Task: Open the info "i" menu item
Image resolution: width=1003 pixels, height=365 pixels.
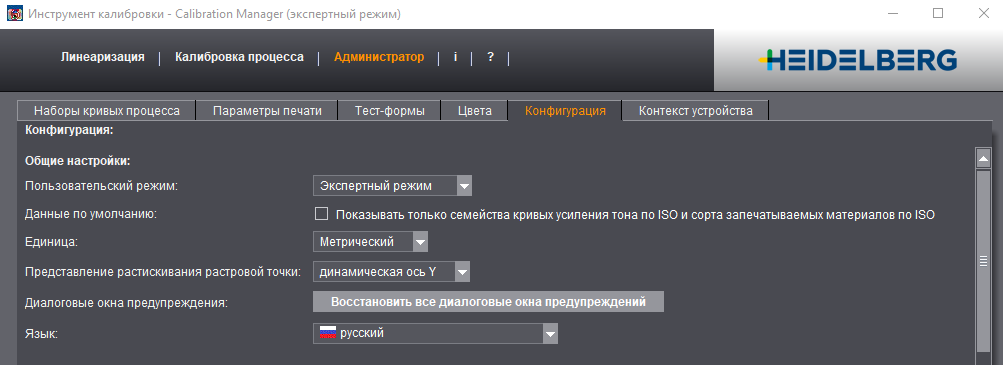Action: [x=455, y=57]
